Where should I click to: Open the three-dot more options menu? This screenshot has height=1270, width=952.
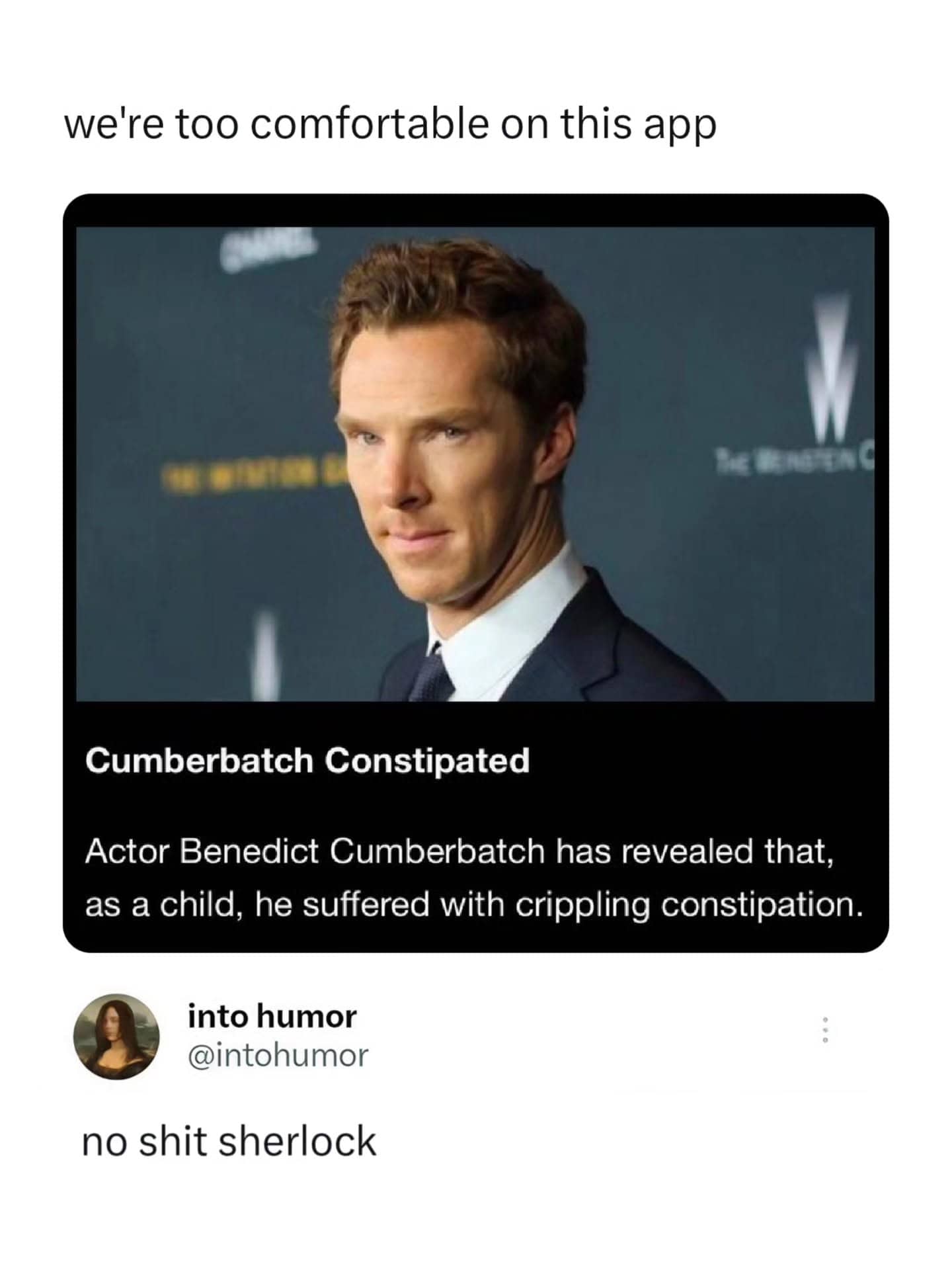coord(824,1030)
